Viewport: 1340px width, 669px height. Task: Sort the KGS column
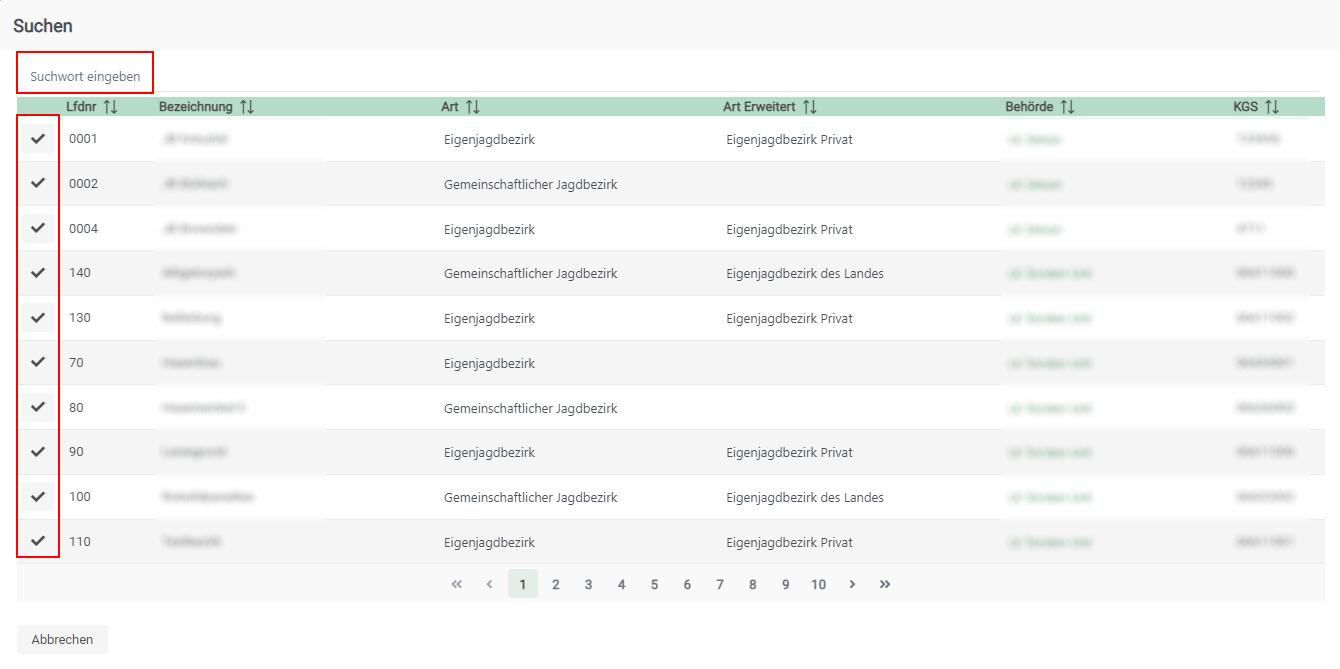click(1272, 107)
